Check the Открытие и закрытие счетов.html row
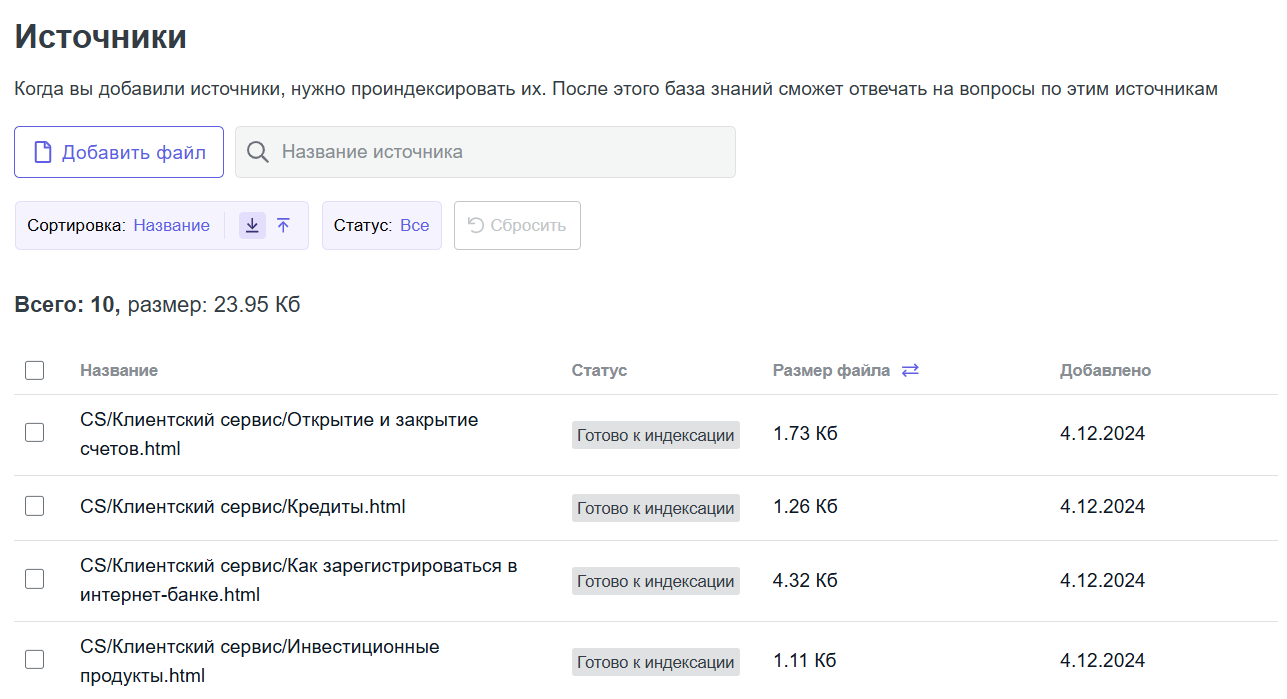The width and height of the screenshot is (1287, 699). 35,432
